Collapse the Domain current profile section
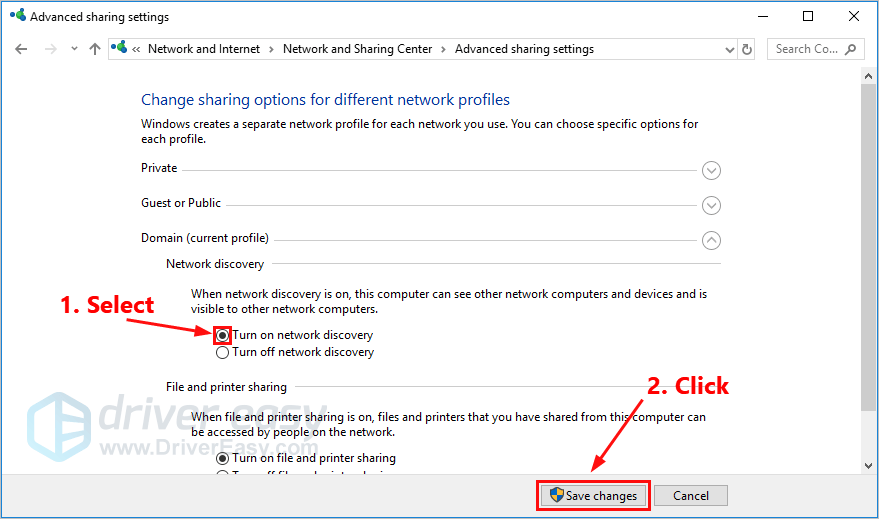This screenshot has width=879, height=519. [x=711, y=240]
